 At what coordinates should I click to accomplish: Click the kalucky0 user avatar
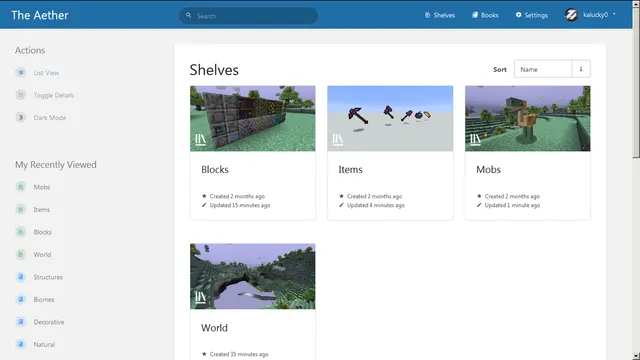[571, 15]
